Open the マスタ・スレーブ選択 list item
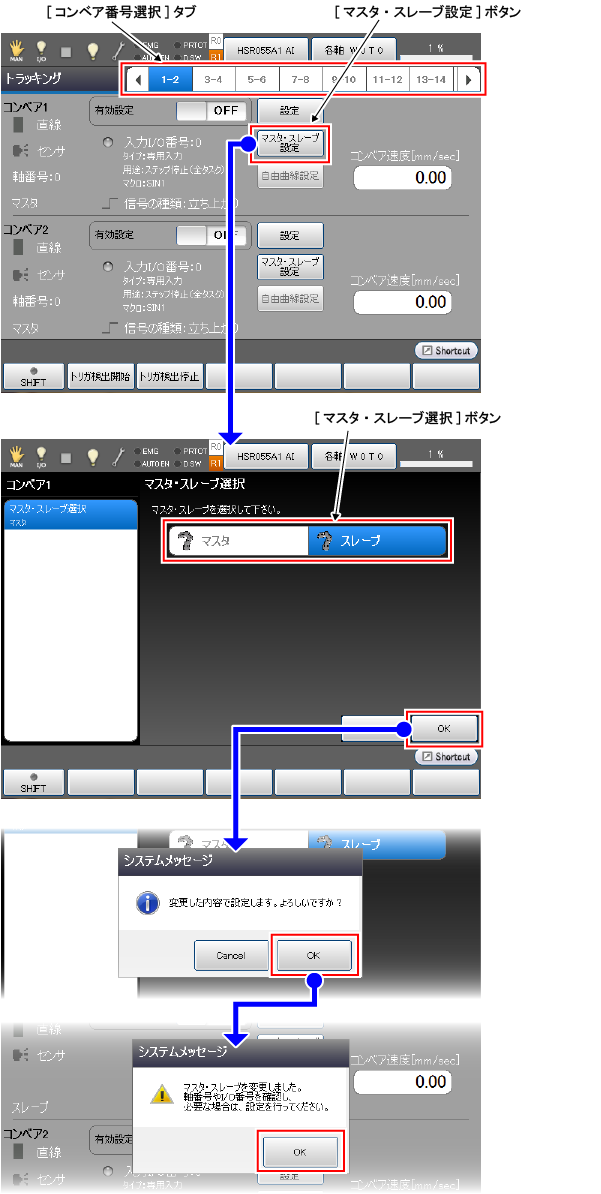The width and height of the screenshot is (601, 1194). [x=70, y=514]
